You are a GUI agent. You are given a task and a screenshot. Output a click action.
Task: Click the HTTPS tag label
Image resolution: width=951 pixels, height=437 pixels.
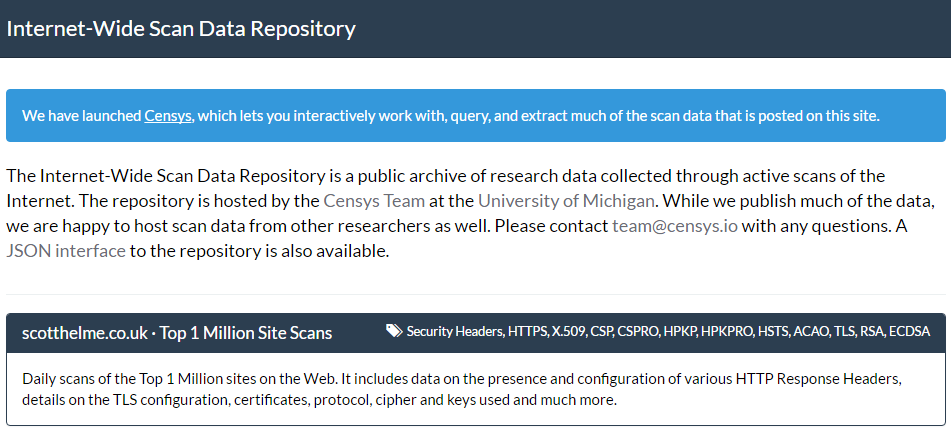click(527, 331)
